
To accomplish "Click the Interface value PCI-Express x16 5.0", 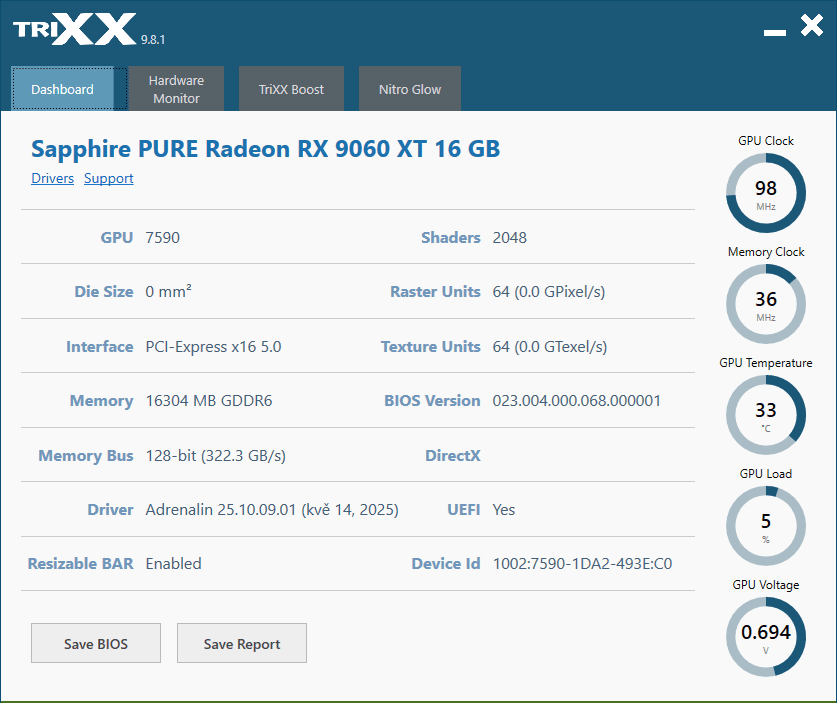I will [214, 347].
